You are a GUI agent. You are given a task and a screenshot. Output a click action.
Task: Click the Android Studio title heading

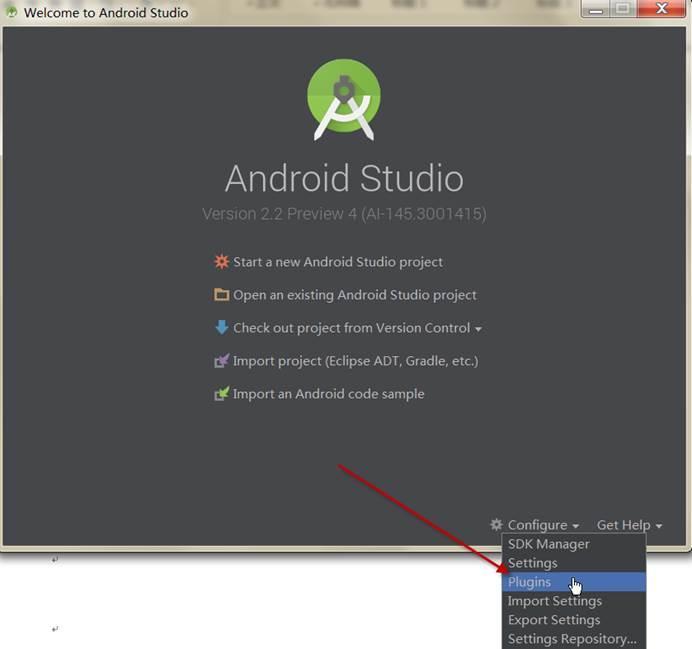344,178
